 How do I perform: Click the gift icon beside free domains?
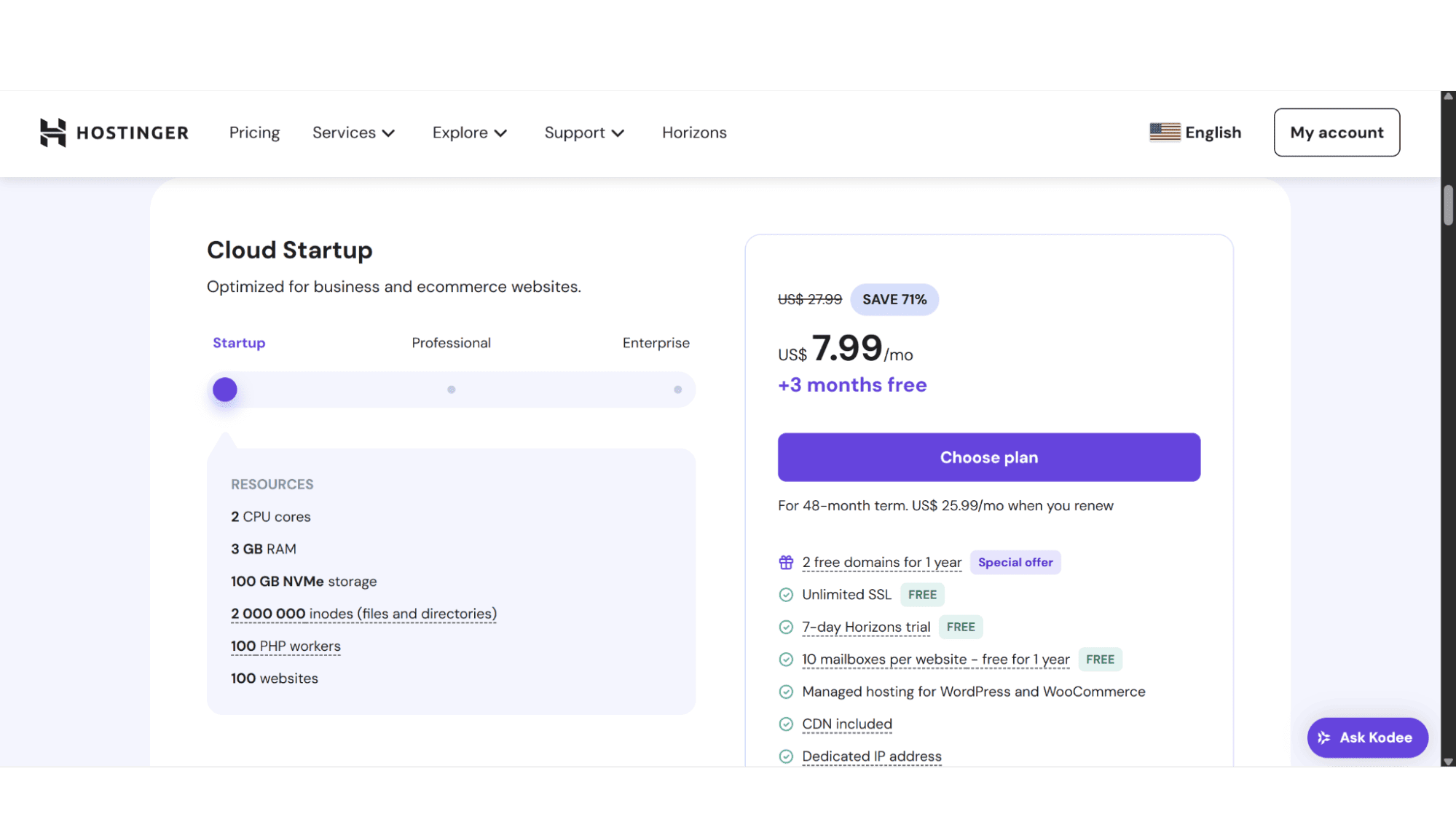(x=786, y=562)
